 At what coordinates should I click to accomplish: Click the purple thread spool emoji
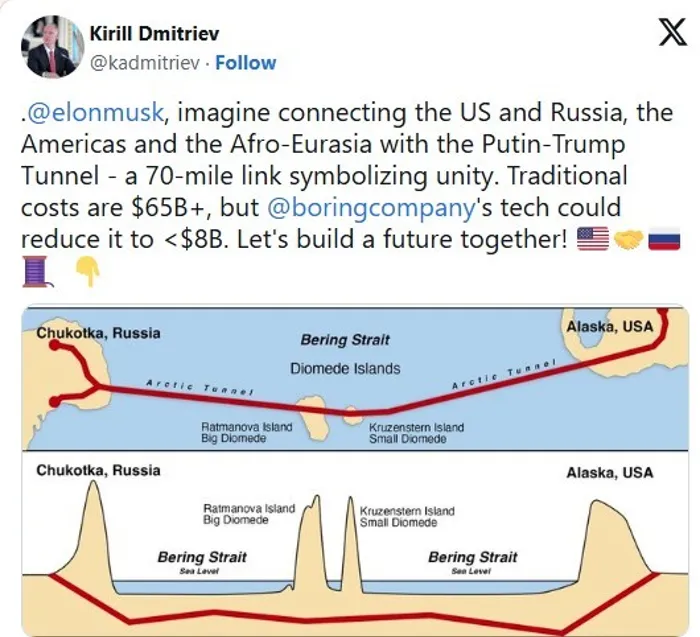36,272
